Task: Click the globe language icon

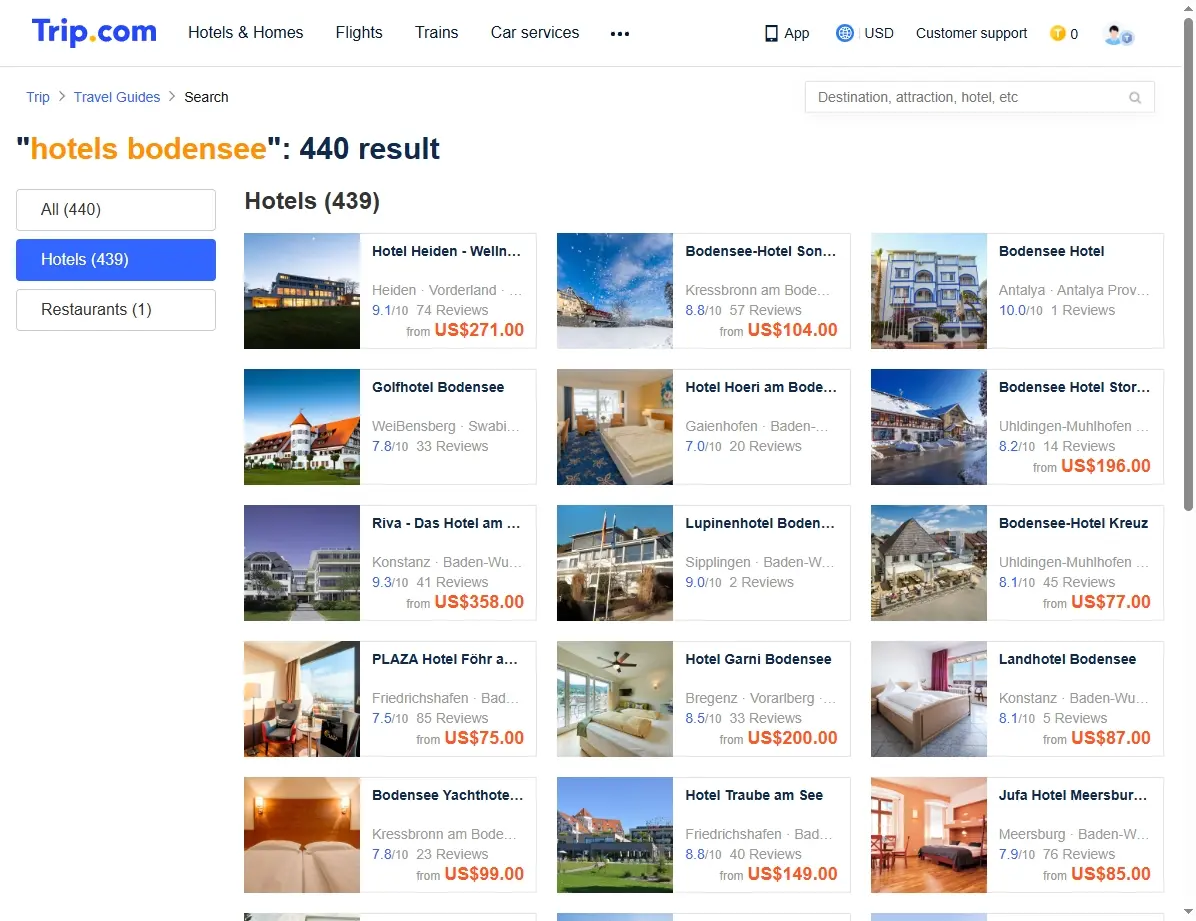Action: point(844,33)
